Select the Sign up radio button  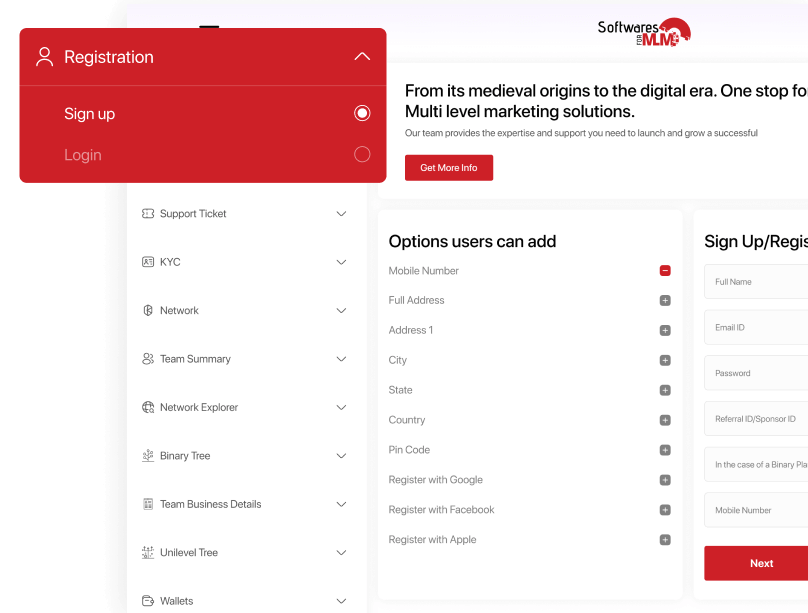[x=362, y=113]
